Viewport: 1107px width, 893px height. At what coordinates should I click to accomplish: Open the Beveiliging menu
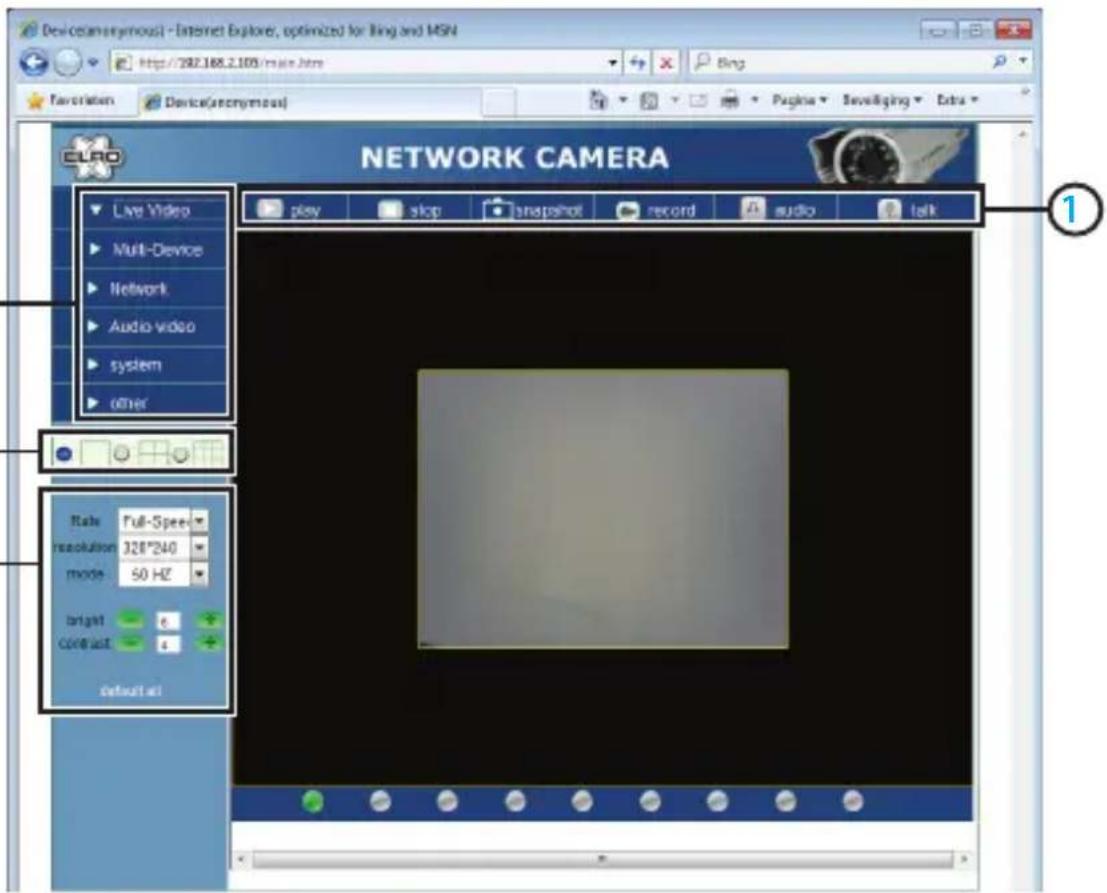coord(882,100)
